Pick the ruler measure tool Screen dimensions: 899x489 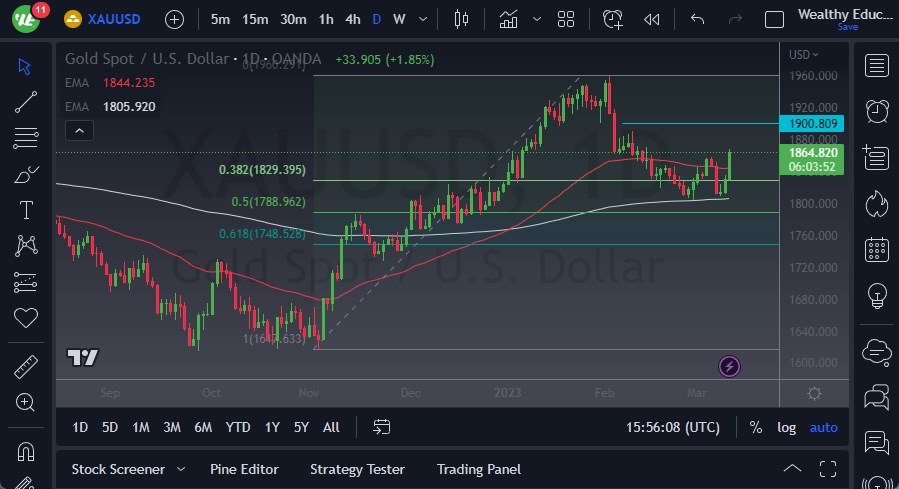[x=26, y=367]
